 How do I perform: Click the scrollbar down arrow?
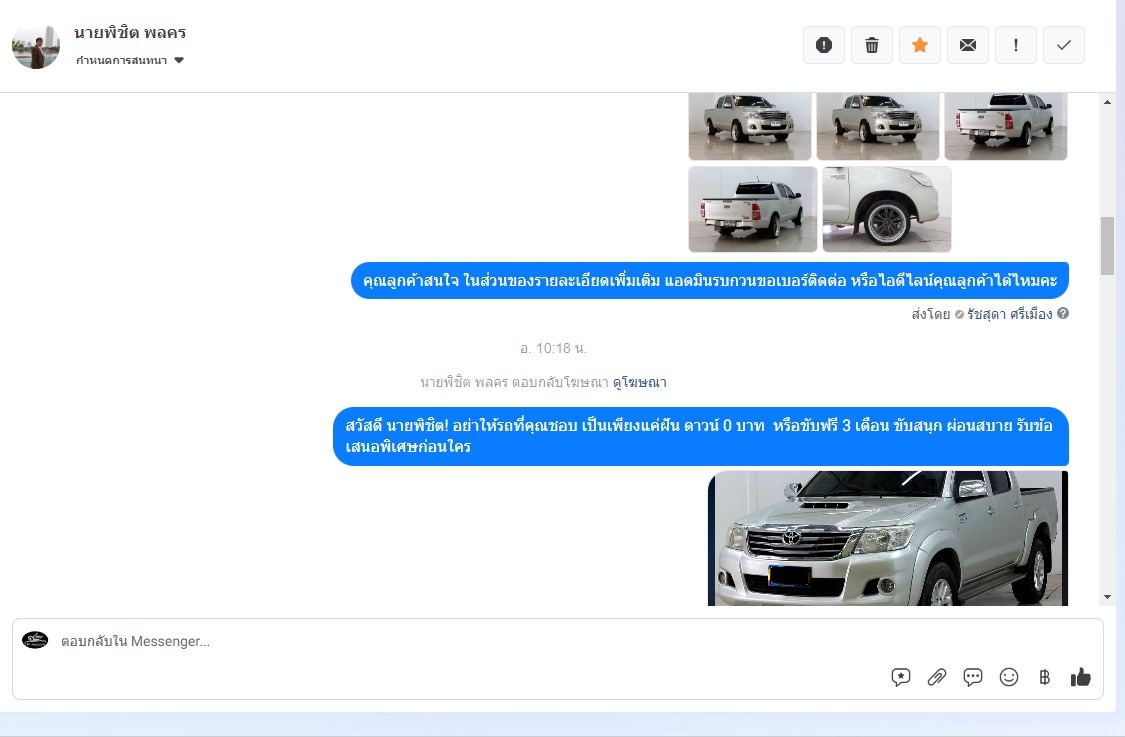[1107, 597]
